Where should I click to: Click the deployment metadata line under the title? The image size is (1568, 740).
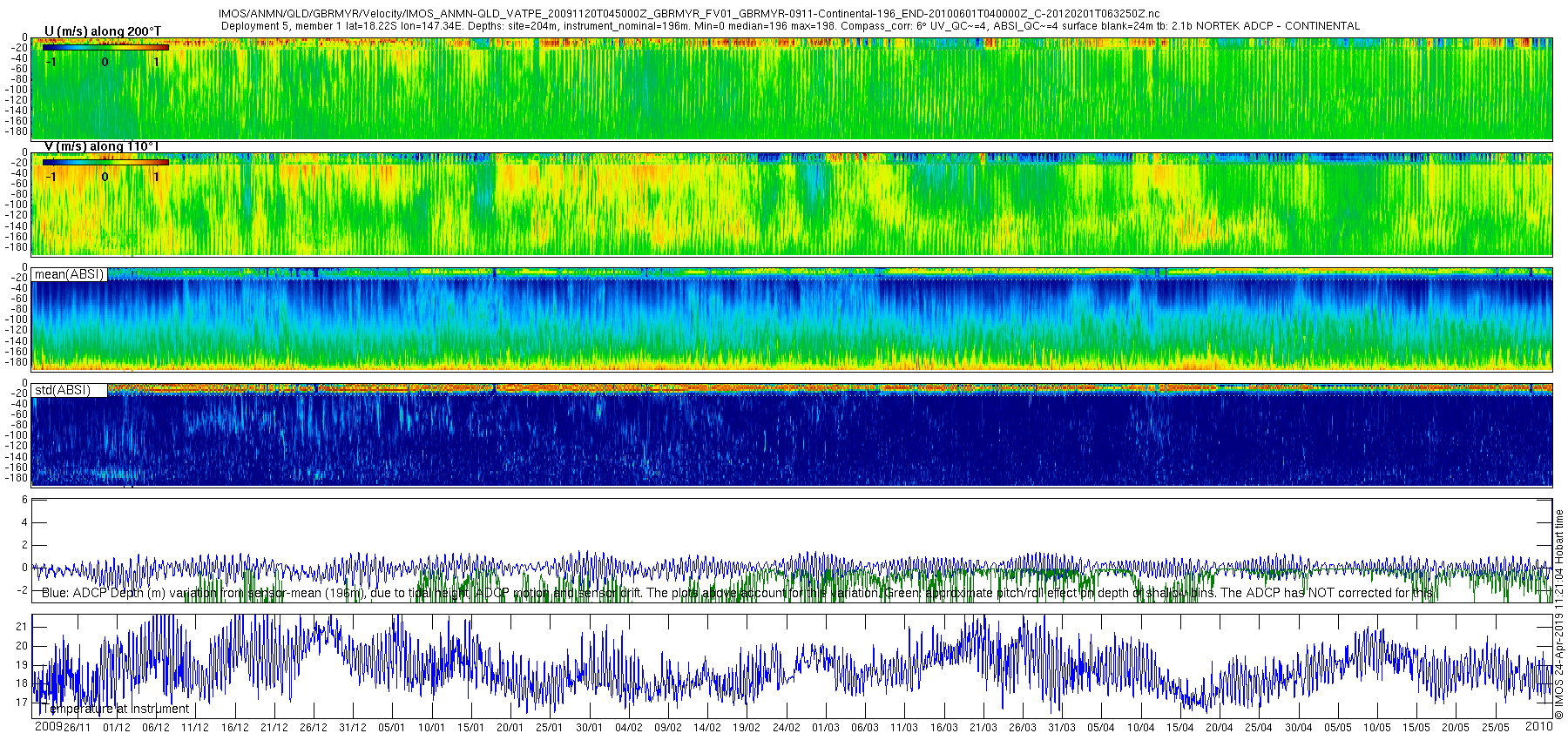789,26
